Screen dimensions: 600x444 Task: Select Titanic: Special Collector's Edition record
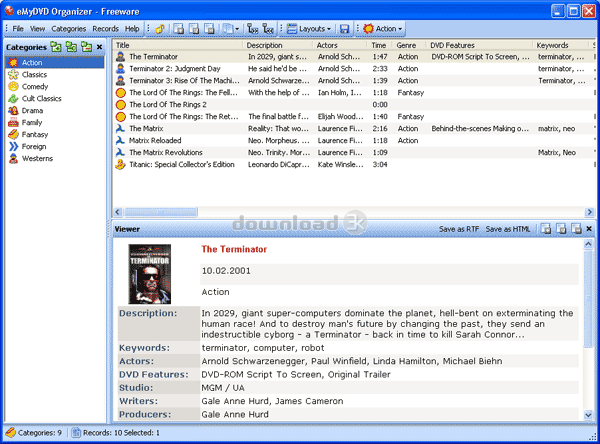tap(354, 165)
